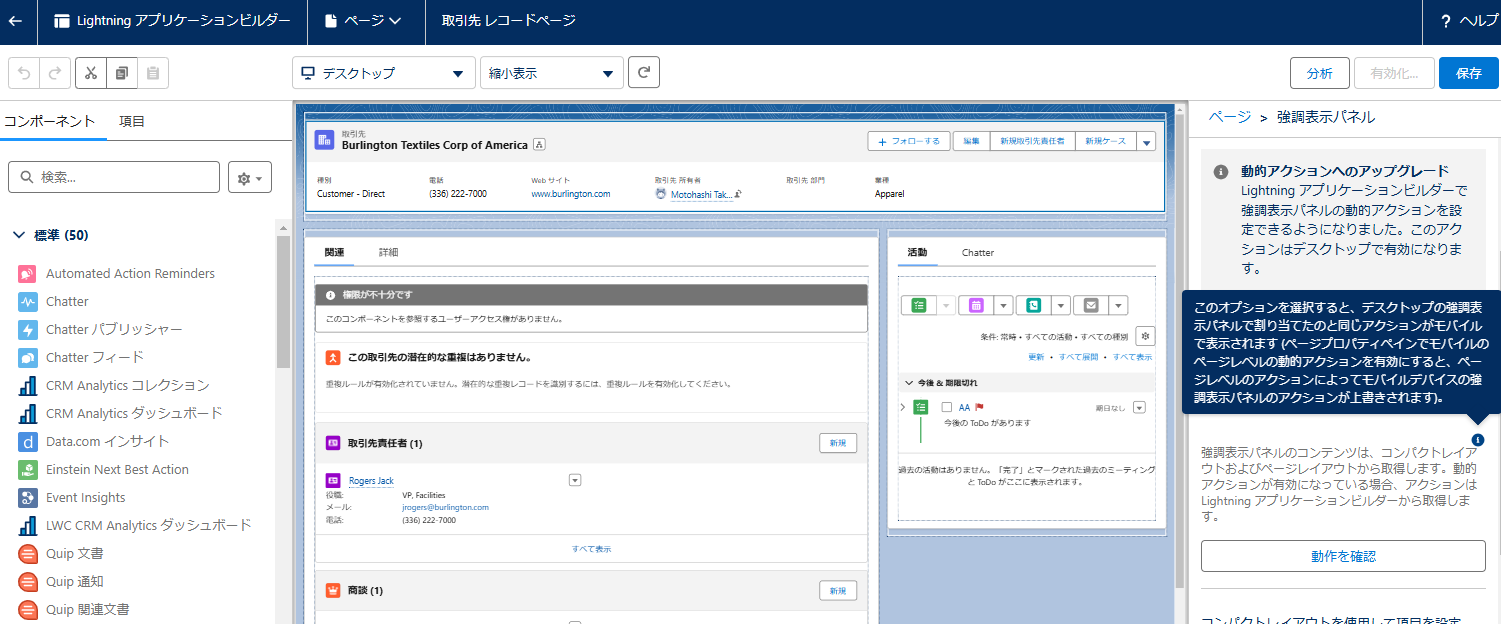
Task: Click the component 検索 search field
Action: 114,177
